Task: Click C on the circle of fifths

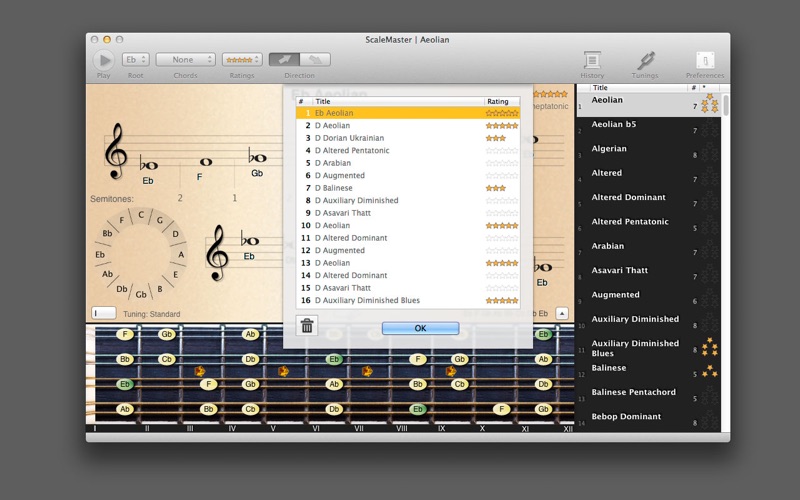Action: point(141,215)
